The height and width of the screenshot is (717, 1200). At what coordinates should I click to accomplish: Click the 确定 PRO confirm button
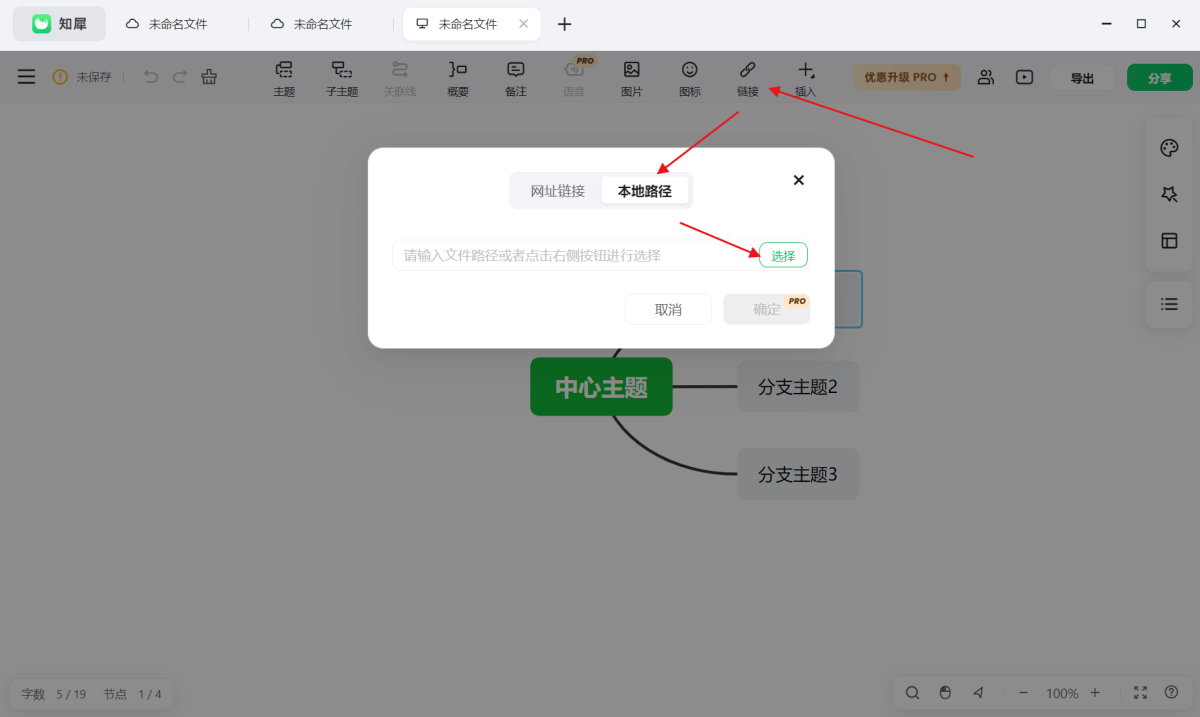(767, 309)
